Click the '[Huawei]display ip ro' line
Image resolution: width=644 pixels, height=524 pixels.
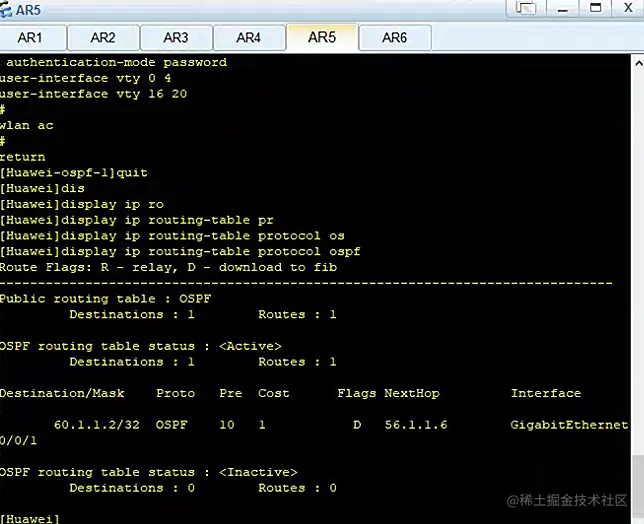82,204
